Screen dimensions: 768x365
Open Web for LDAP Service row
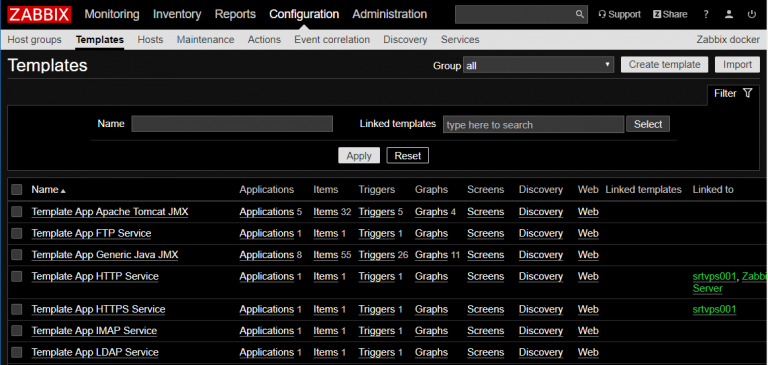[588, 352]
